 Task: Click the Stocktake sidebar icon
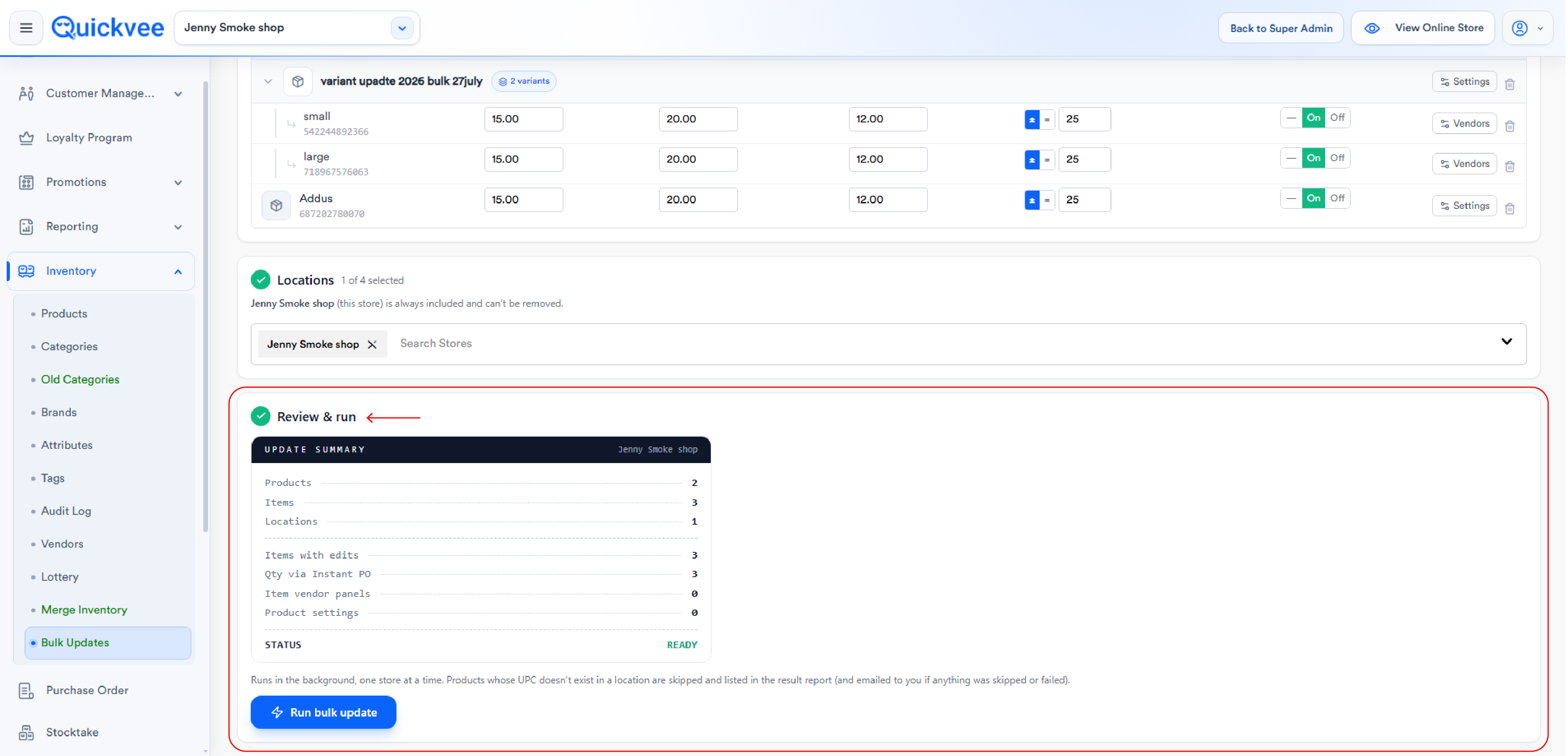click(26, 732)
